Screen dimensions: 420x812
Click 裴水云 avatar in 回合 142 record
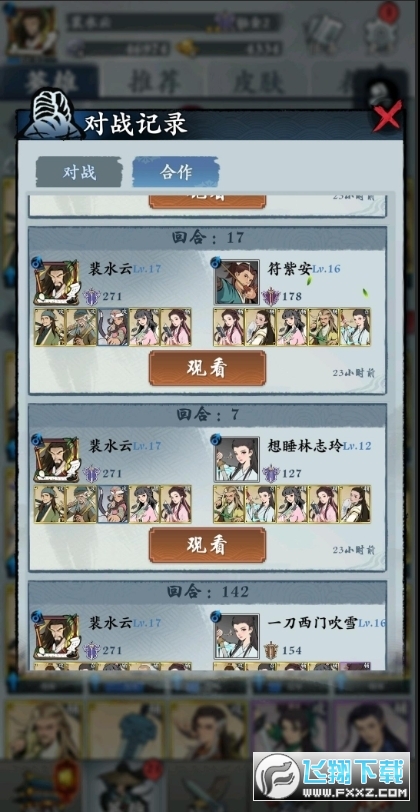[x=56, y=637]
